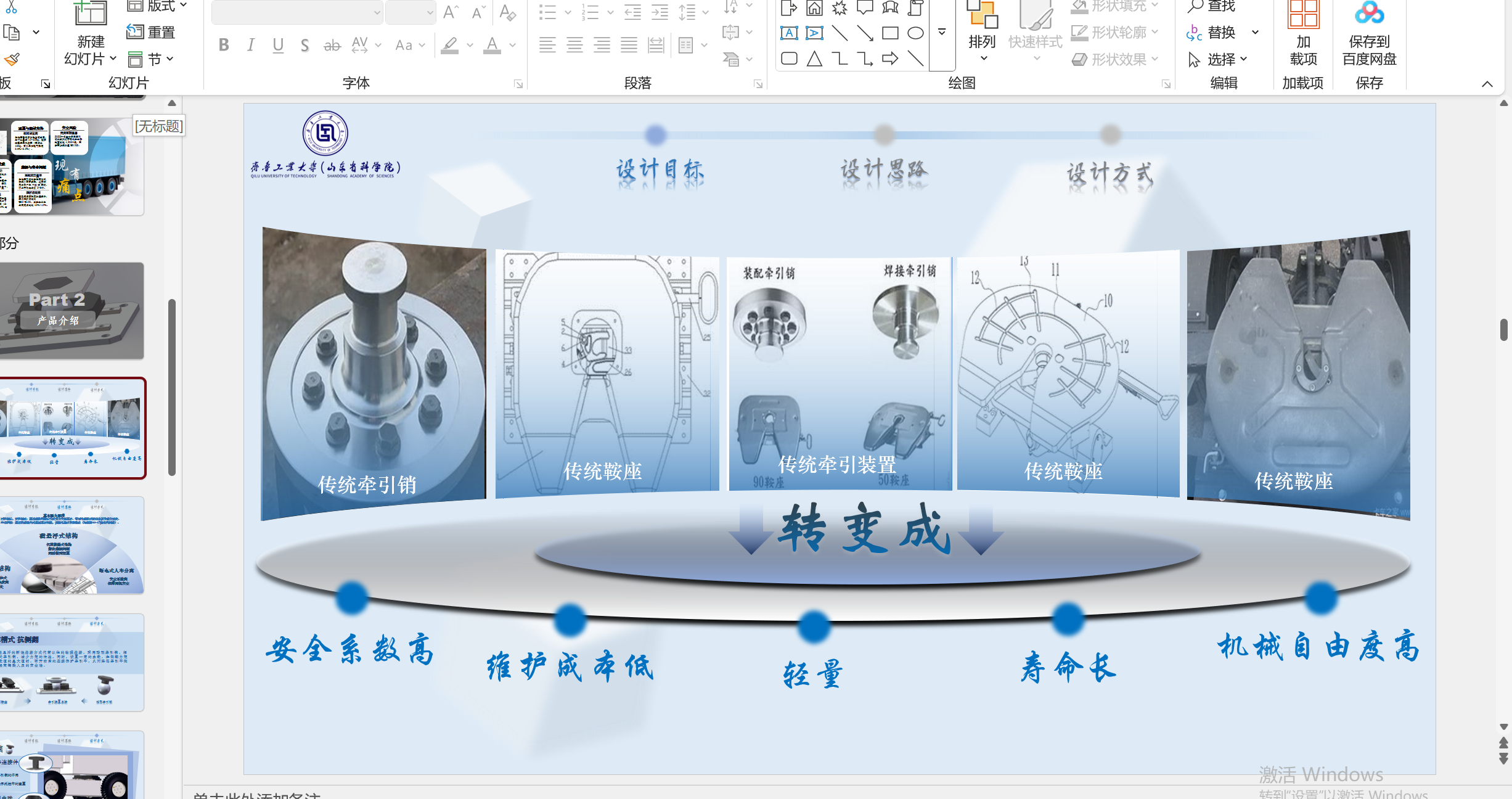The height and width of the screenshot is (799, 1512).
Task: Center the text
Action: coord(574,45)
